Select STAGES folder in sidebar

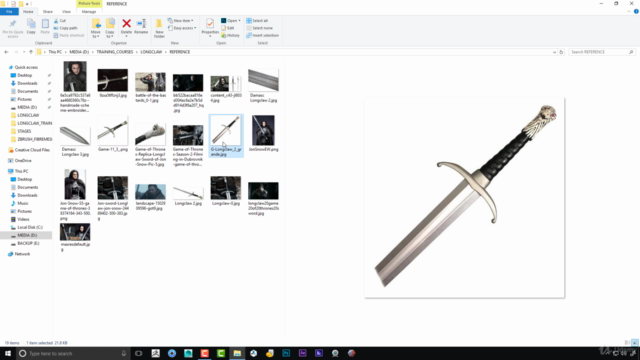click(x=24, y=131)
